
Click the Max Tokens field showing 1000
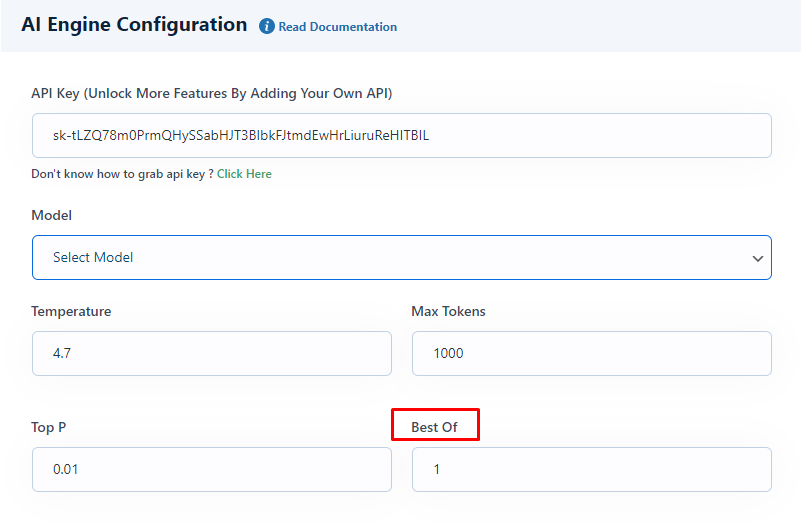pyautogui.click(x=592, y=353)
